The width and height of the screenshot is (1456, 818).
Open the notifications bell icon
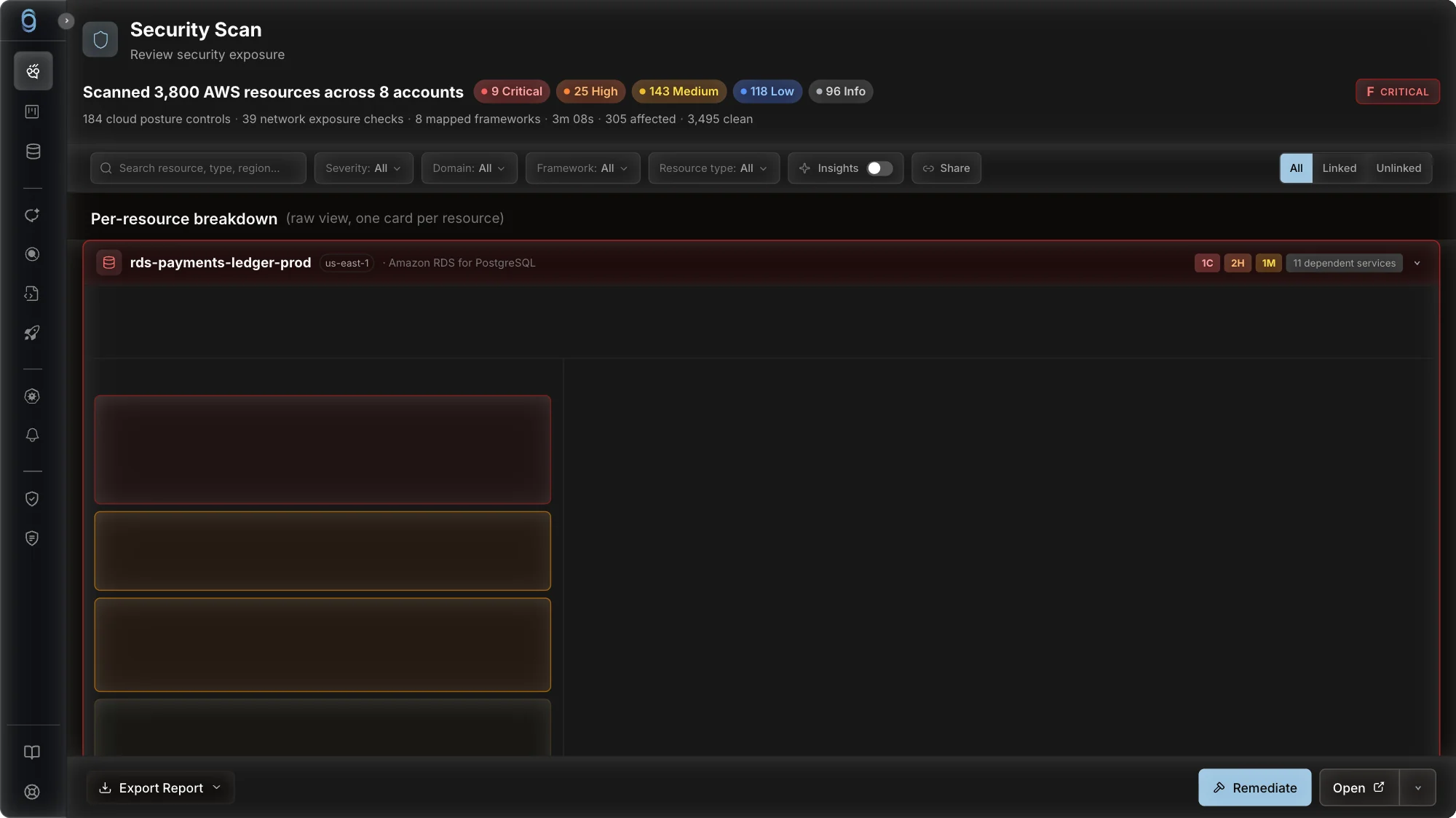pos(32,435)
